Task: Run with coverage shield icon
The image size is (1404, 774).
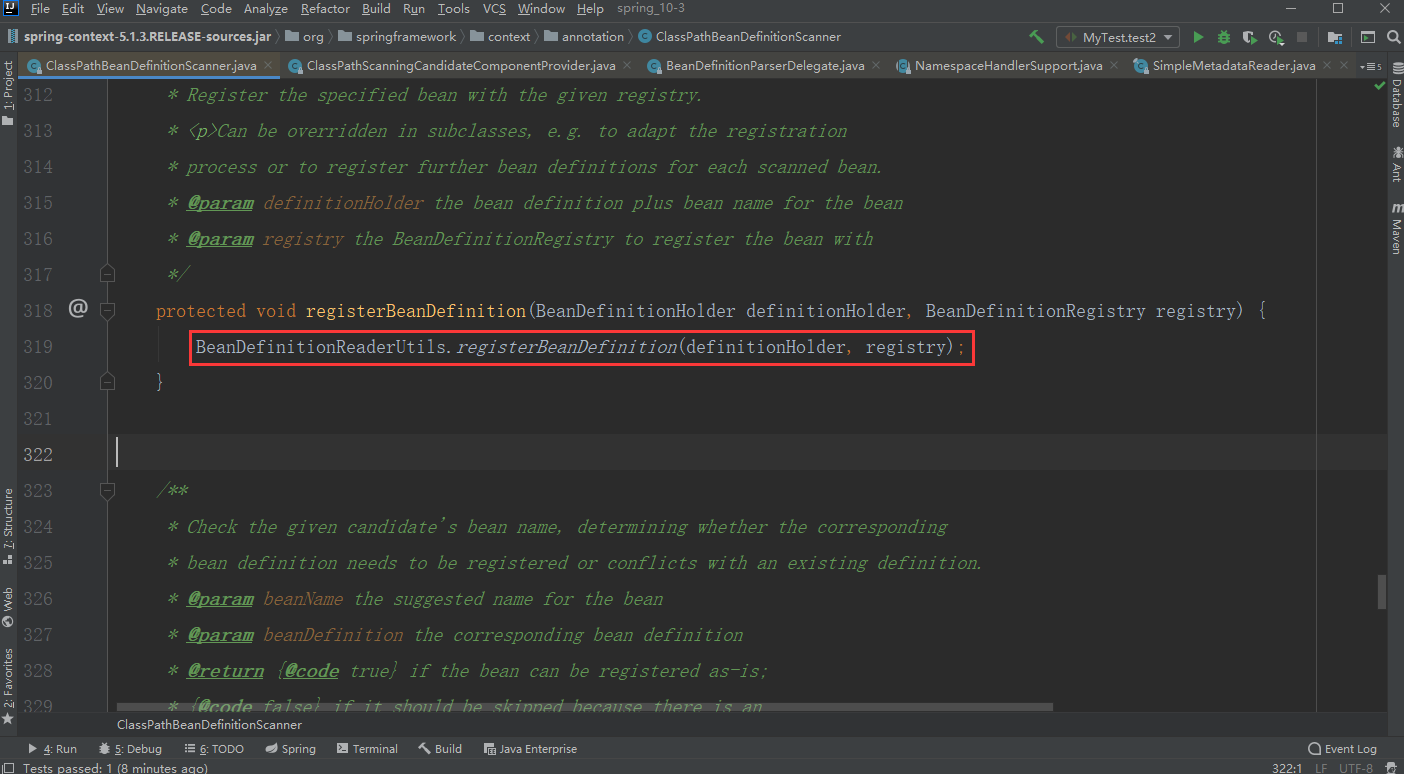Action: [x=1249, y=37]
